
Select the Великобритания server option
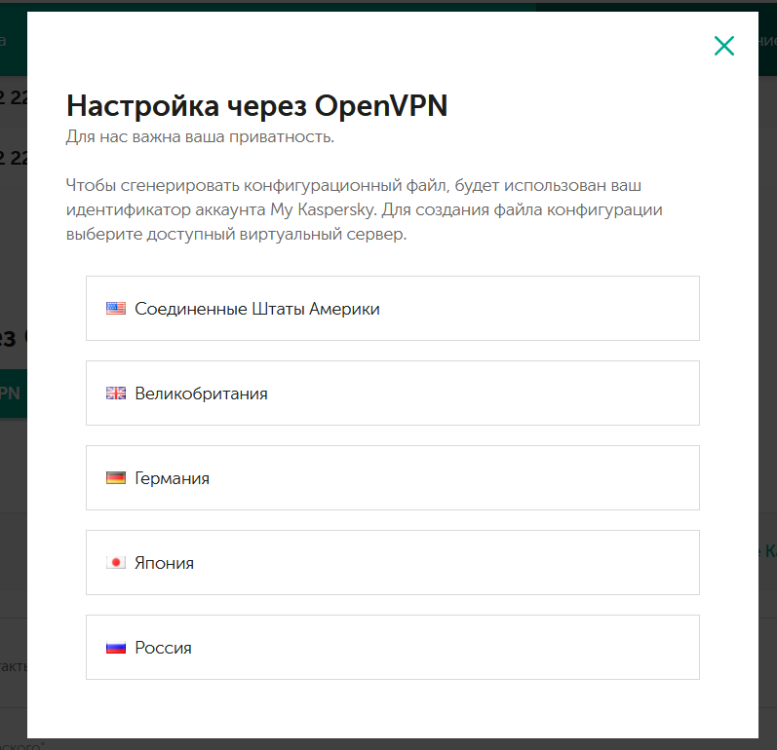pyautogui.click(x=392, y=393)
